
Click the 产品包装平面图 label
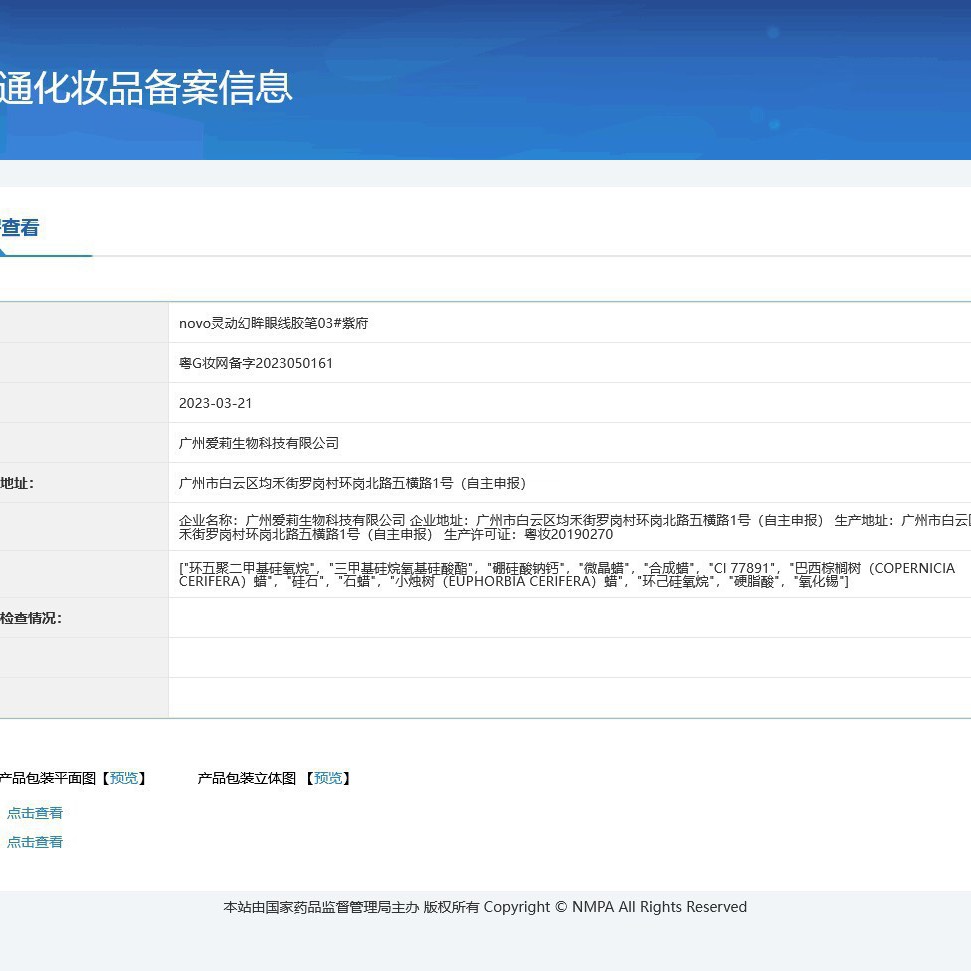point(48,778)
